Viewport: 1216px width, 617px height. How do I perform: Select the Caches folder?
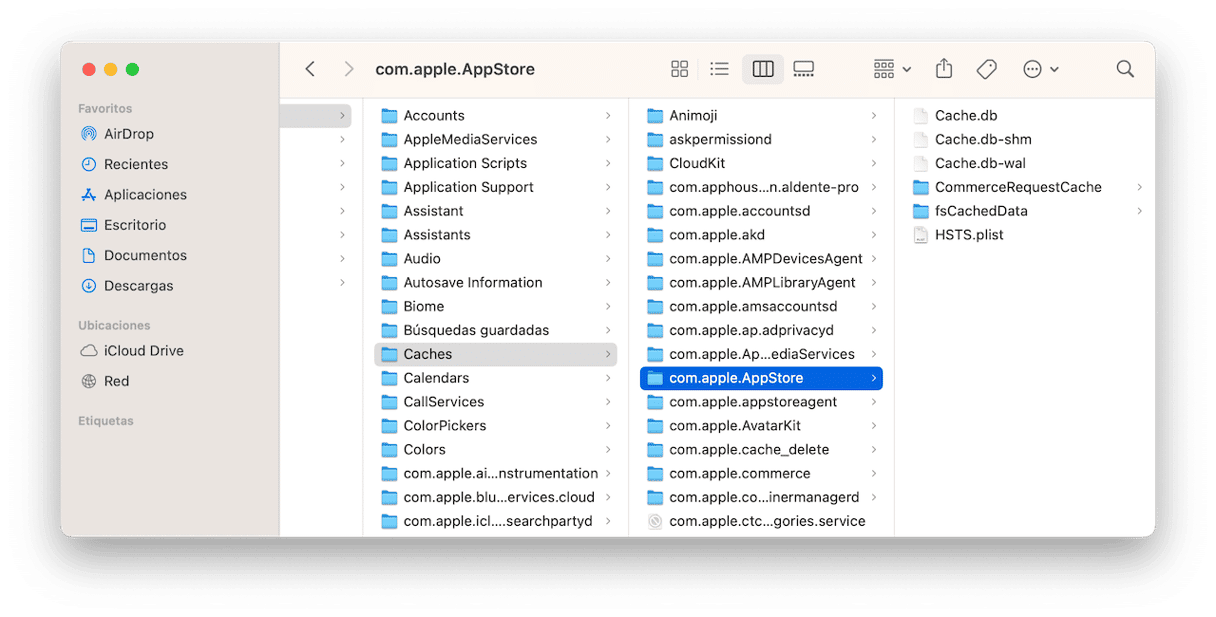(496, 354)
